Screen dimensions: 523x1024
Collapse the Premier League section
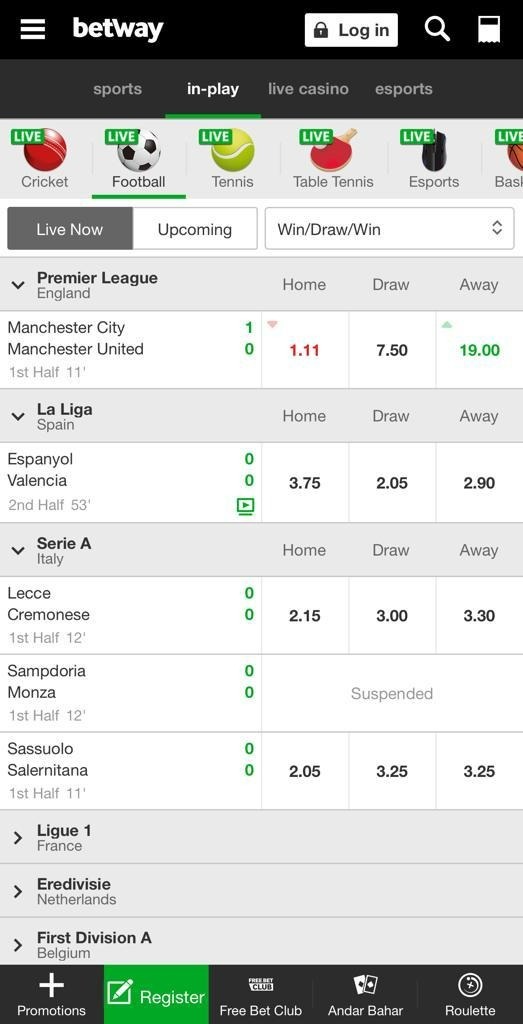pos(18,285)
